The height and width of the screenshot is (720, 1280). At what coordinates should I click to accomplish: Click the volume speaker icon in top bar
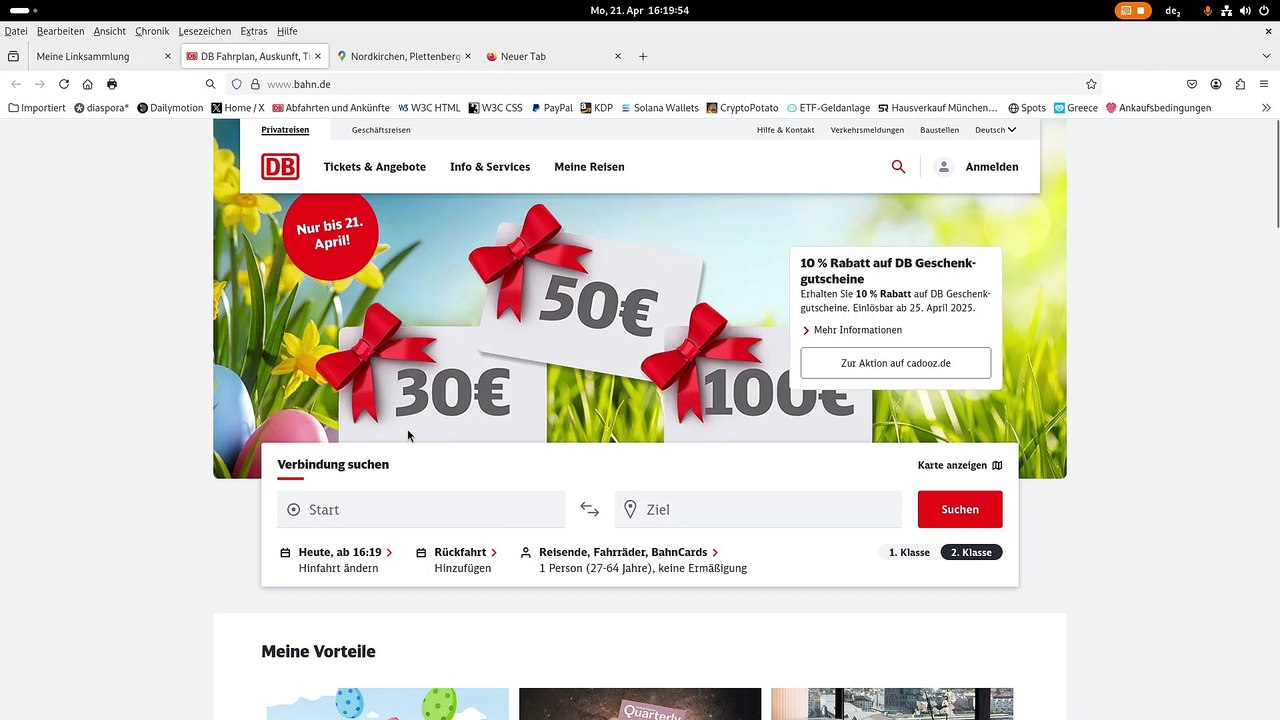pyautogui.click(x=1245, y=10)
